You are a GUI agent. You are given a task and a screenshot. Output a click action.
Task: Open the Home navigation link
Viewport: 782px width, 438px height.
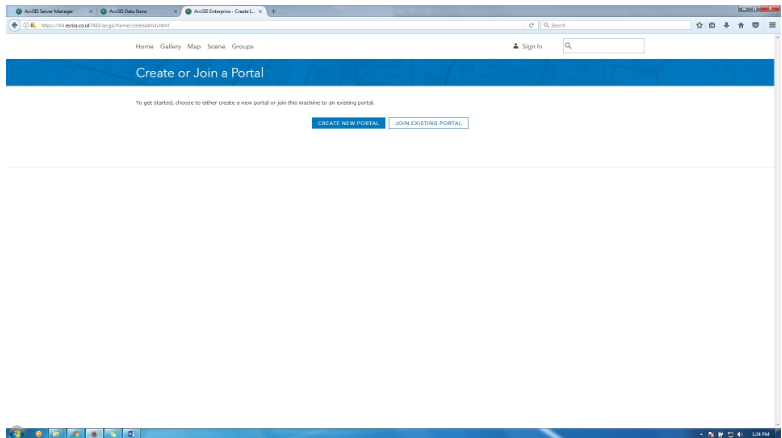[145, 46]
